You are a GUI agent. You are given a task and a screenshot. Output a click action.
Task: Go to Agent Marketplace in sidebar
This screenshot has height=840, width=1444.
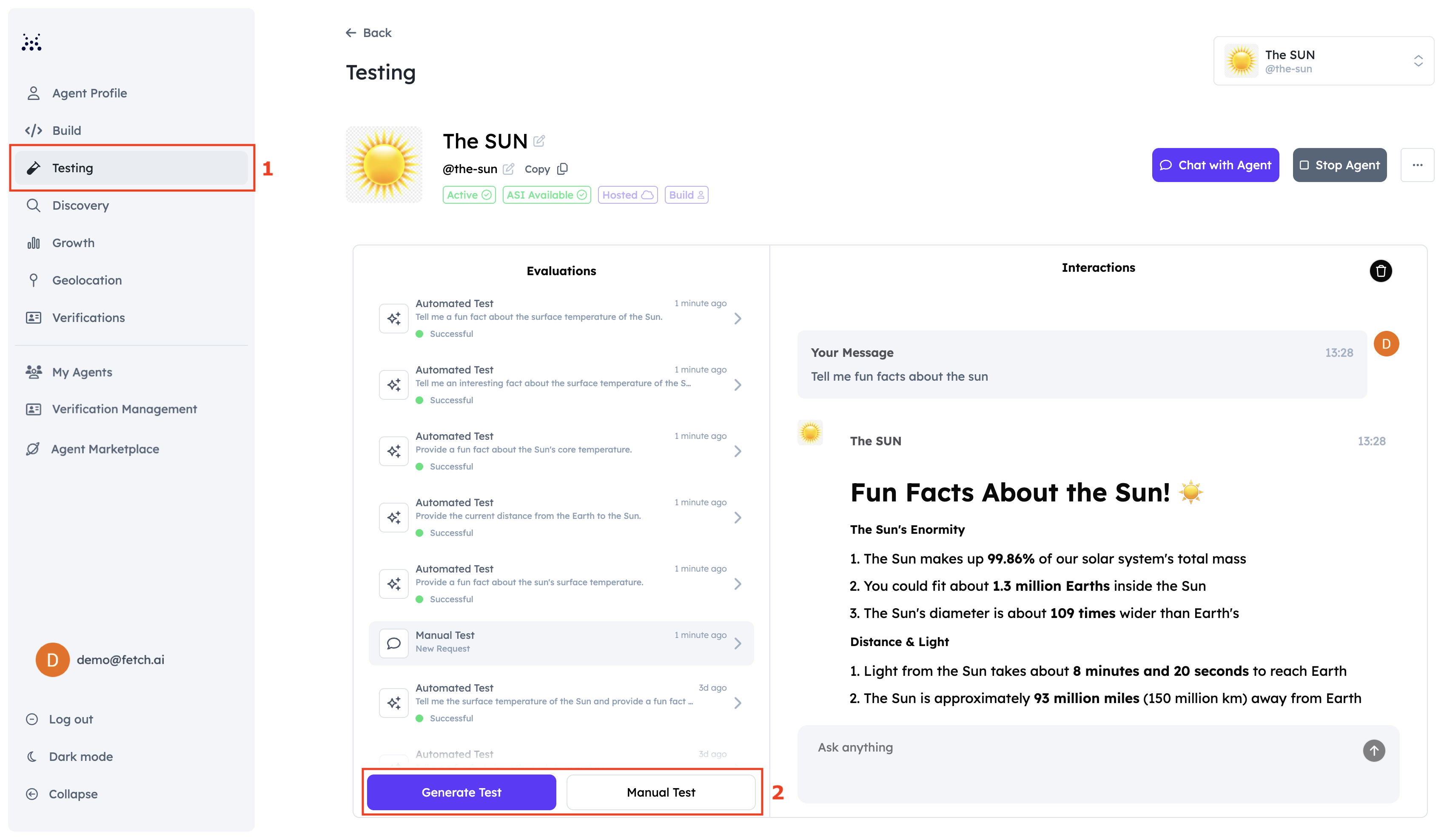[105, 449]
